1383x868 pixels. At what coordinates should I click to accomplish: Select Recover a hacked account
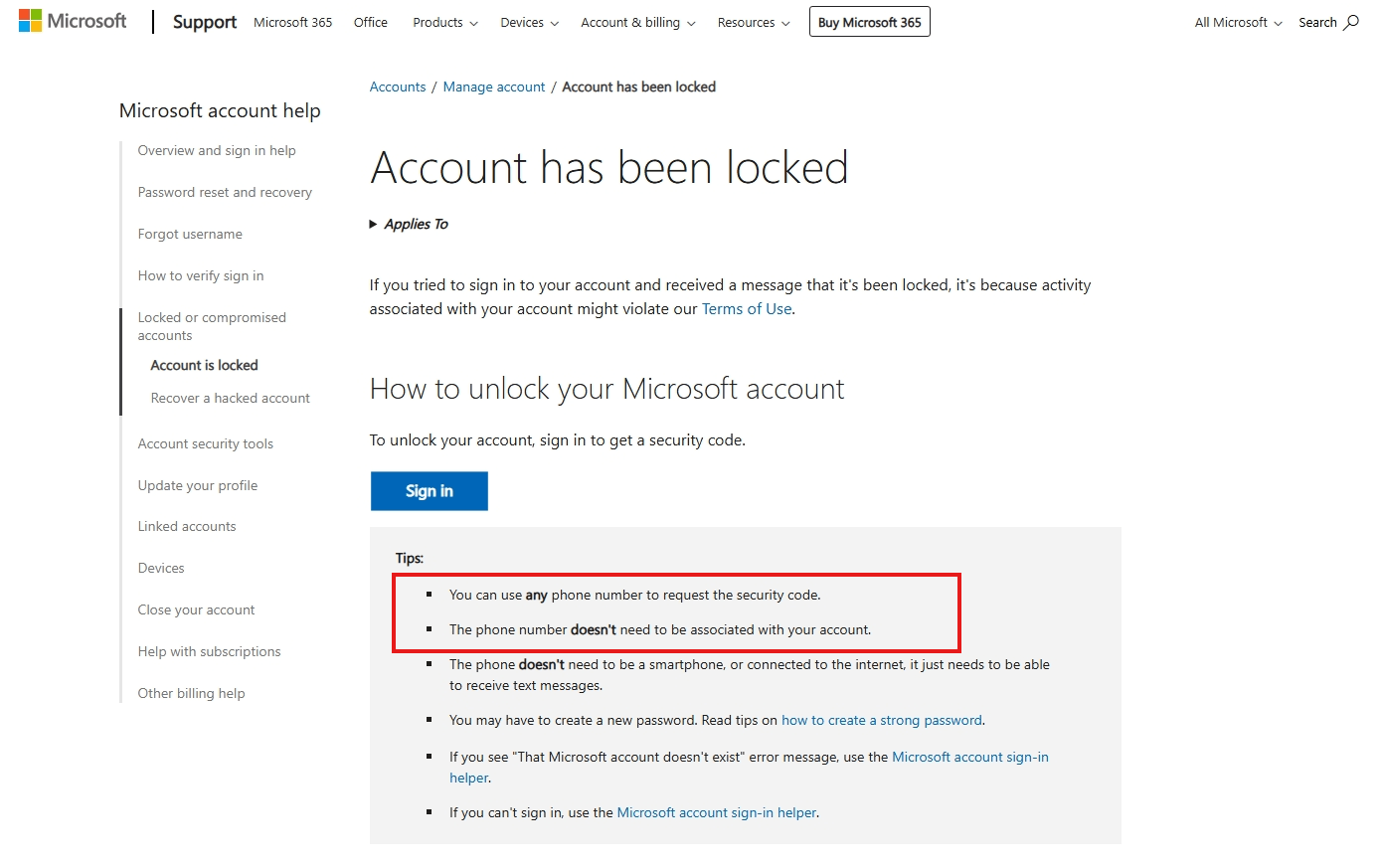pos(229,398)
